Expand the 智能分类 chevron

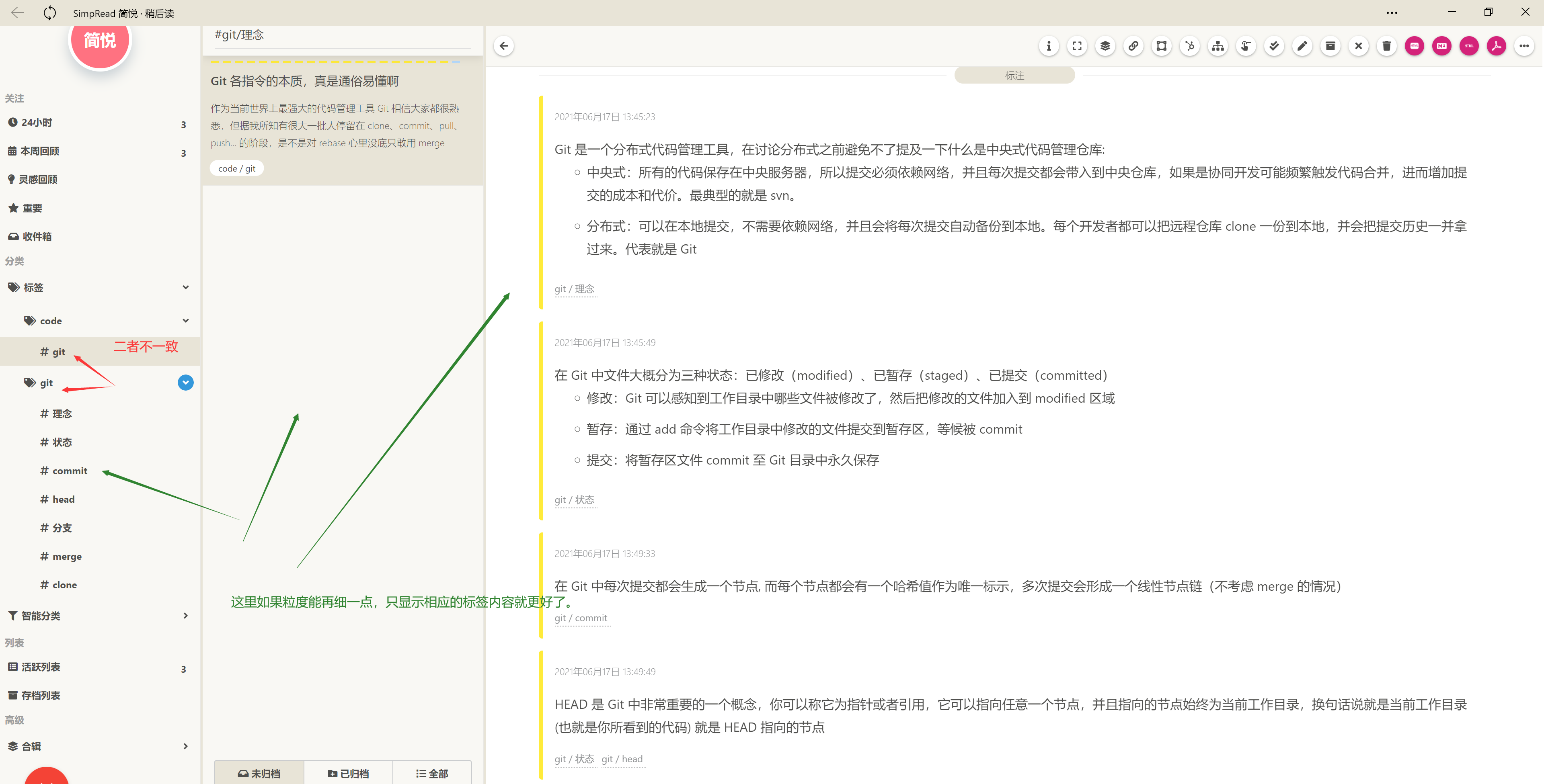tap(185, 616)
